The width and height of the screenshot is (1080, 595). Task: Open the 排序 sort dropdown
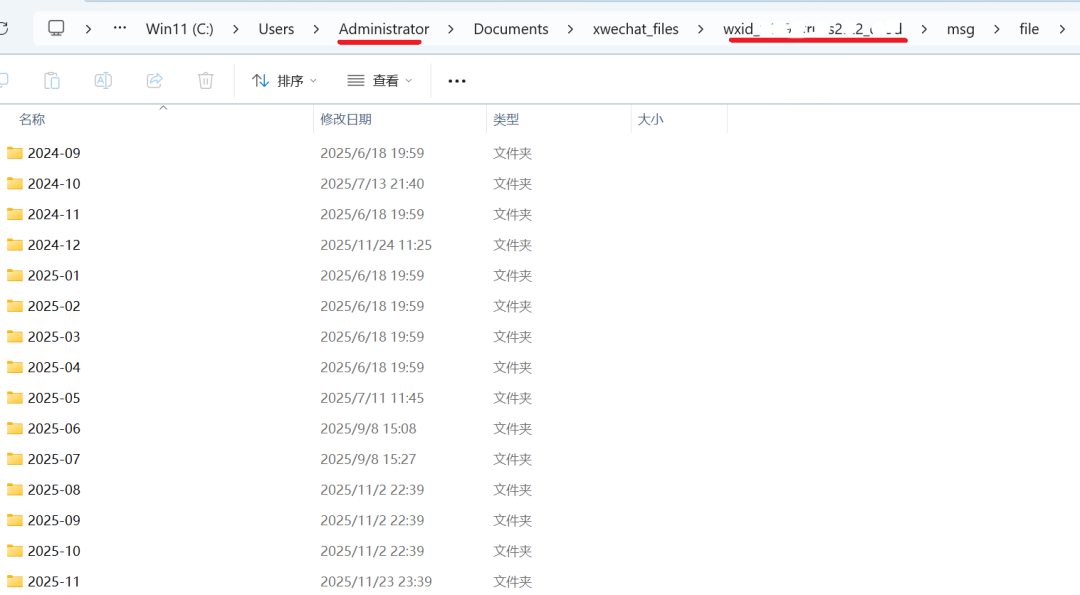(x=284, y=81)
